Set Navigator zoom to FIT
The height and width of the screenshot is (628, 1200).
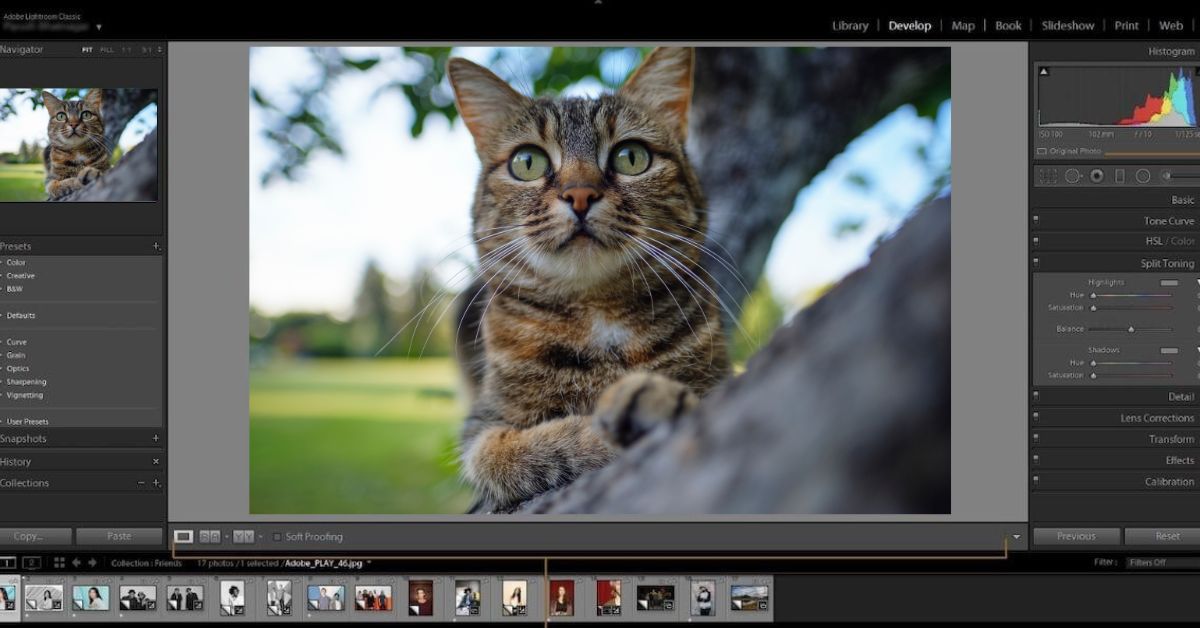(87, 50)
